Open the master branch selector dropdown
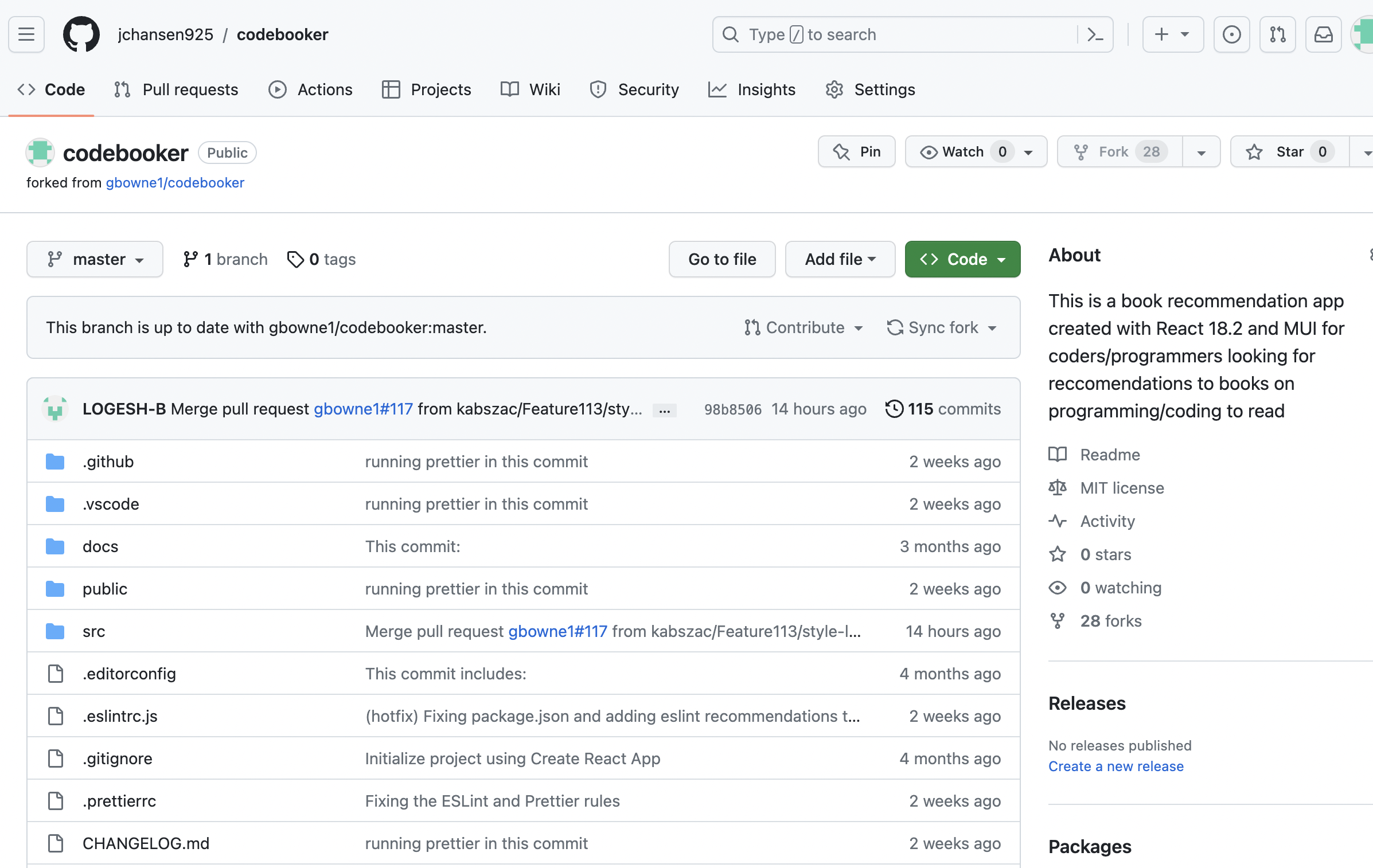This screenshot has height=868, width=1373. coord(95,259)
